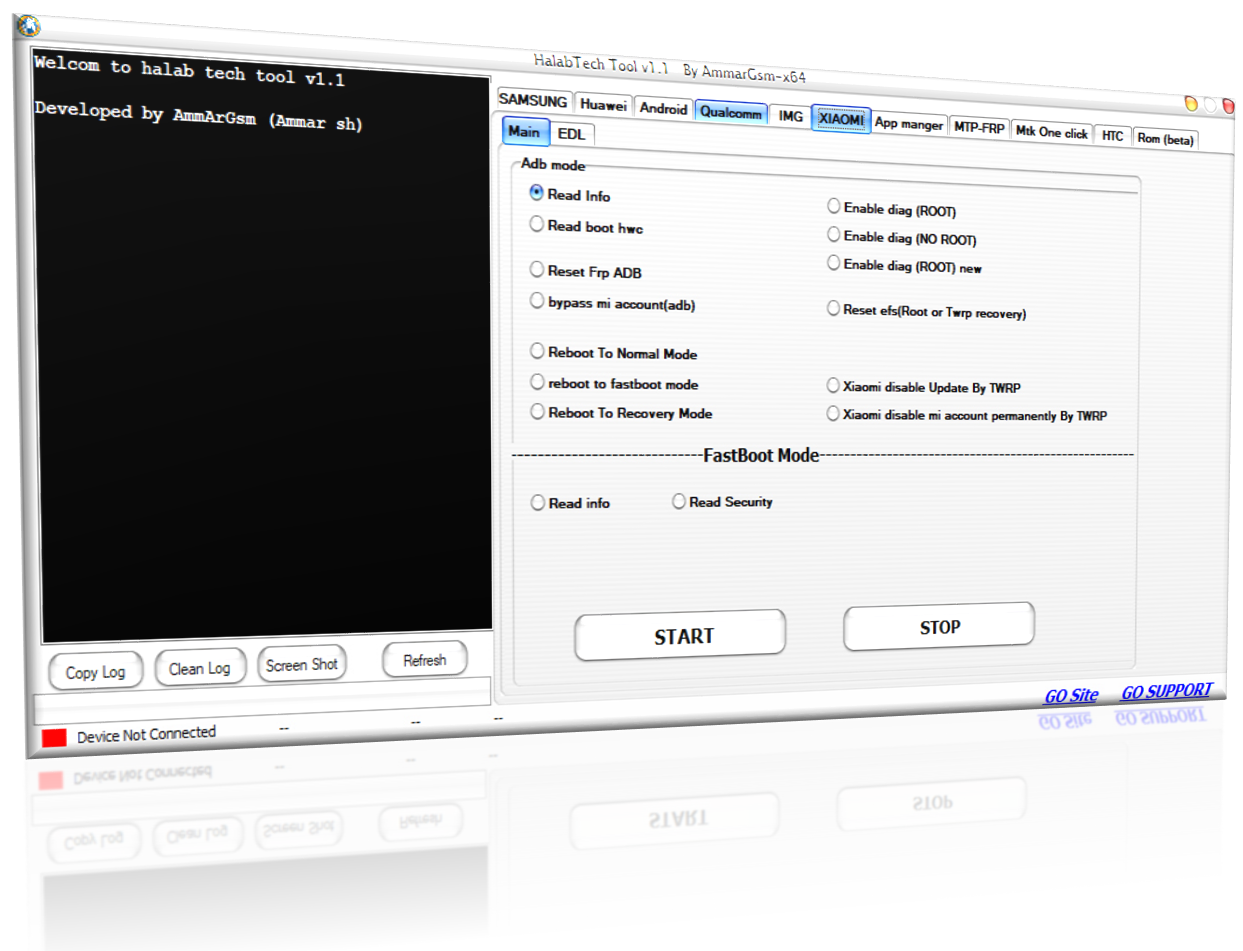This screenshot has height=951, width=1243.
Task: Choose Read Security in FastBoot Mode
Action: point(722,501)
